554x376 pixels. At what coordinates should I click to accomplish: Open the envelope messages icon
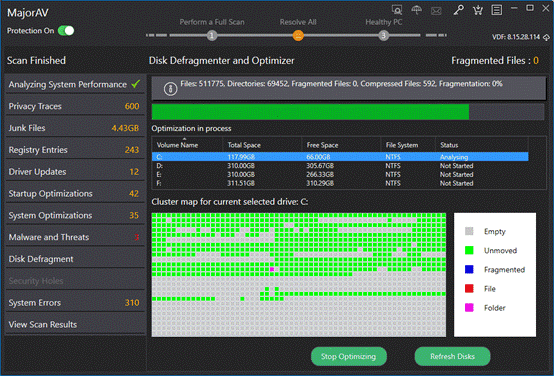pos(436,11)
